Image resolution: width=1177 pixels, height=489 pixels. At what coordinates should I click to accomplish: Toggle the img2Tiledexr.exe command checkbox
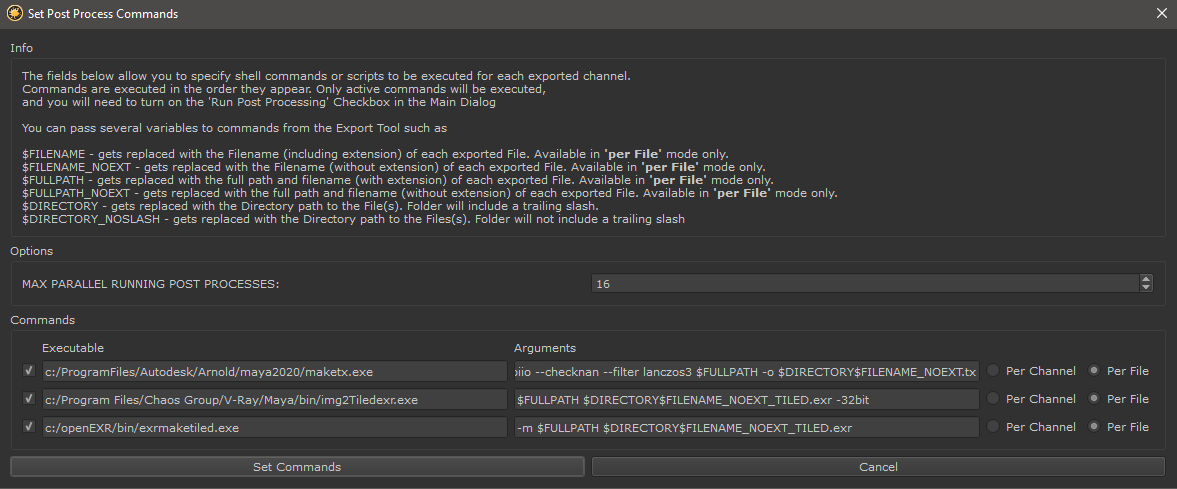click(x=27, y=399)
